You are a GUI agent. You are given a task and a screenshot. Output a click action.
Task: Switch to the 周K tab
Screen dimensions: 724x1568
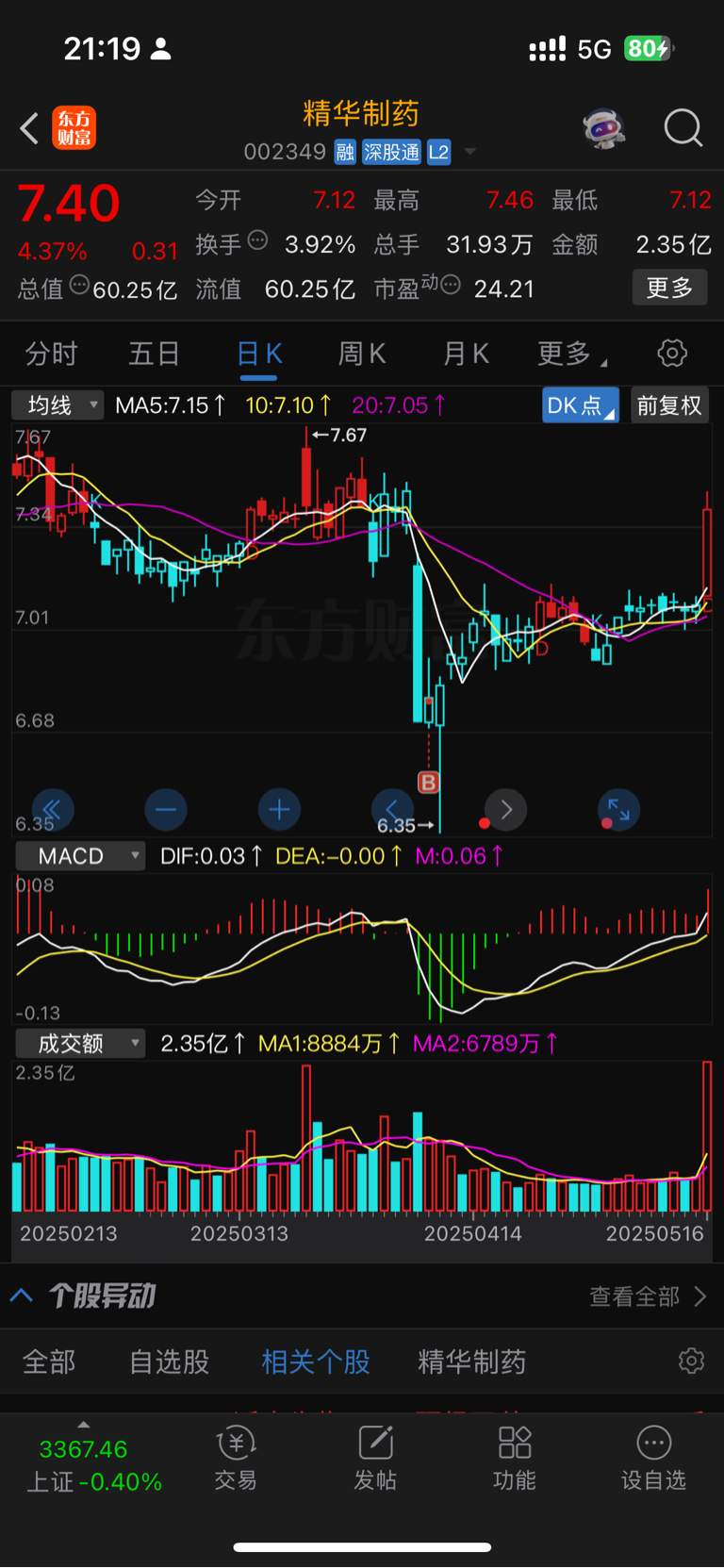coord(361,354)
